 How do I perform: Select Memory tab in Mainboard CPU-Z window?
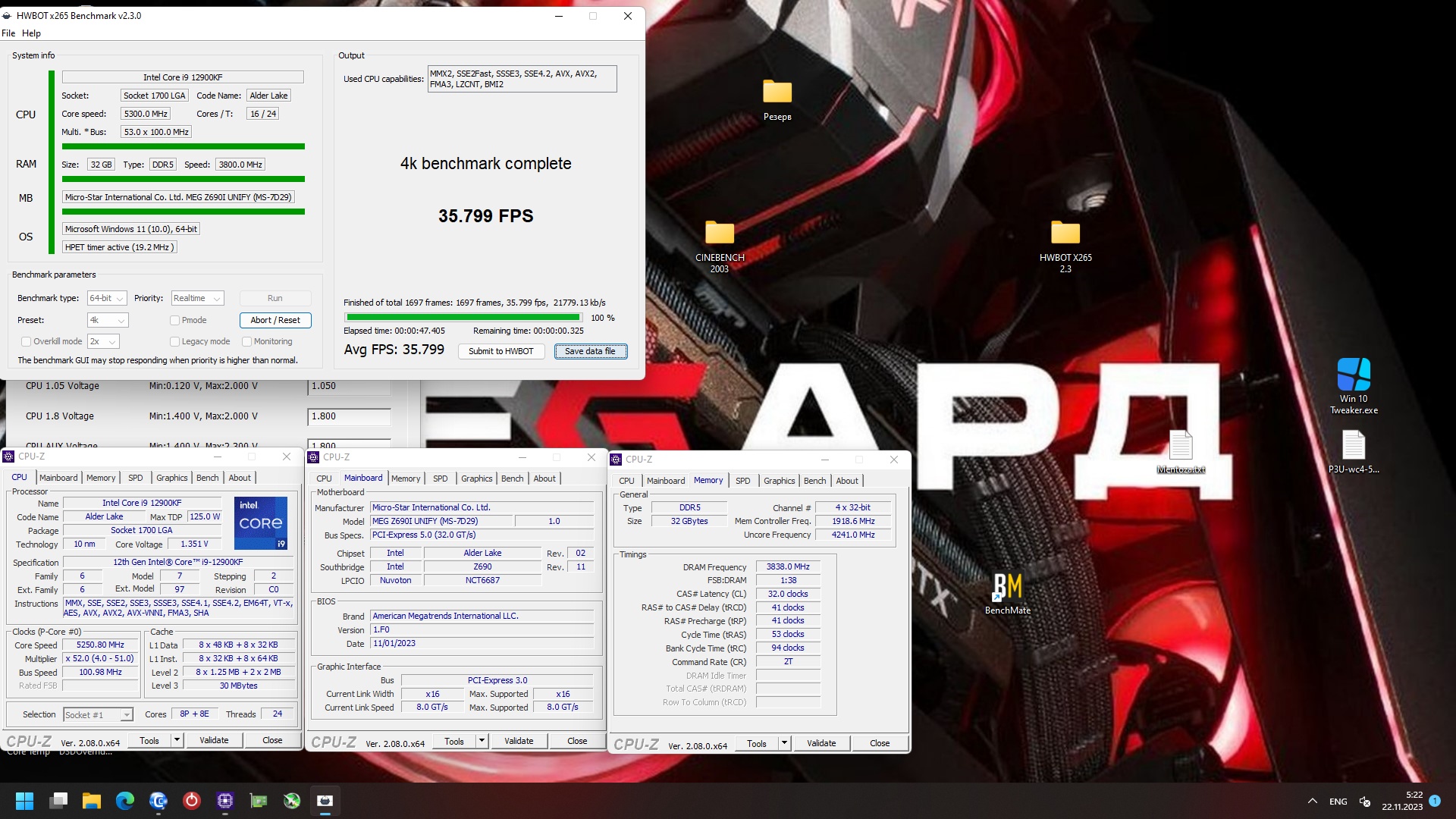point(406,479)
